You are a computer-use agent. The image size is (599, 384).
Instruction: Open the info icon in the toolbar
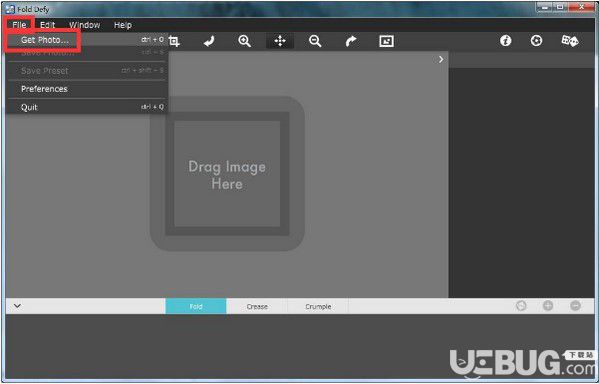click(x=505, y=41)
